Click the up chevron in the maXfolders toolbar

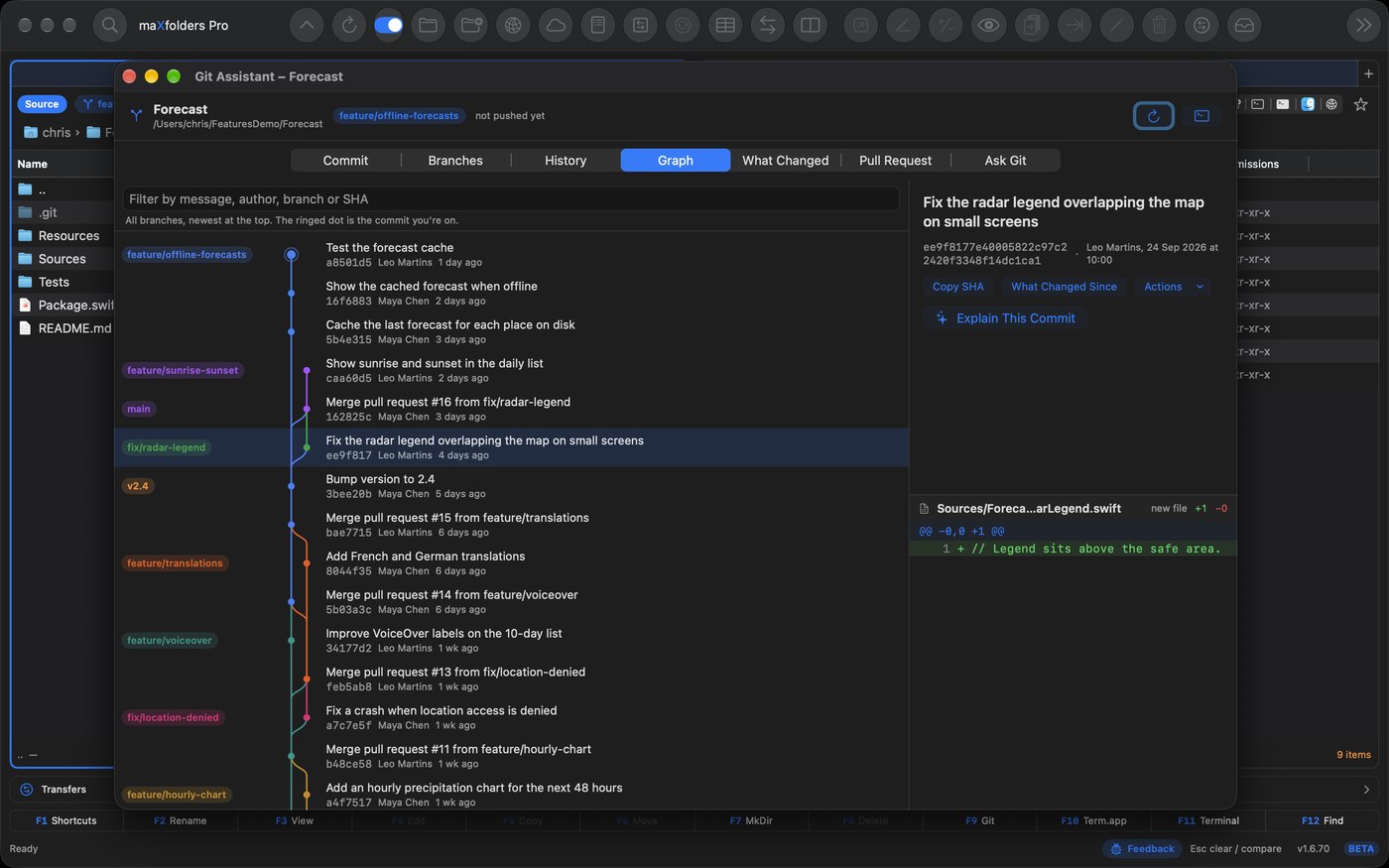click(306, 25)
